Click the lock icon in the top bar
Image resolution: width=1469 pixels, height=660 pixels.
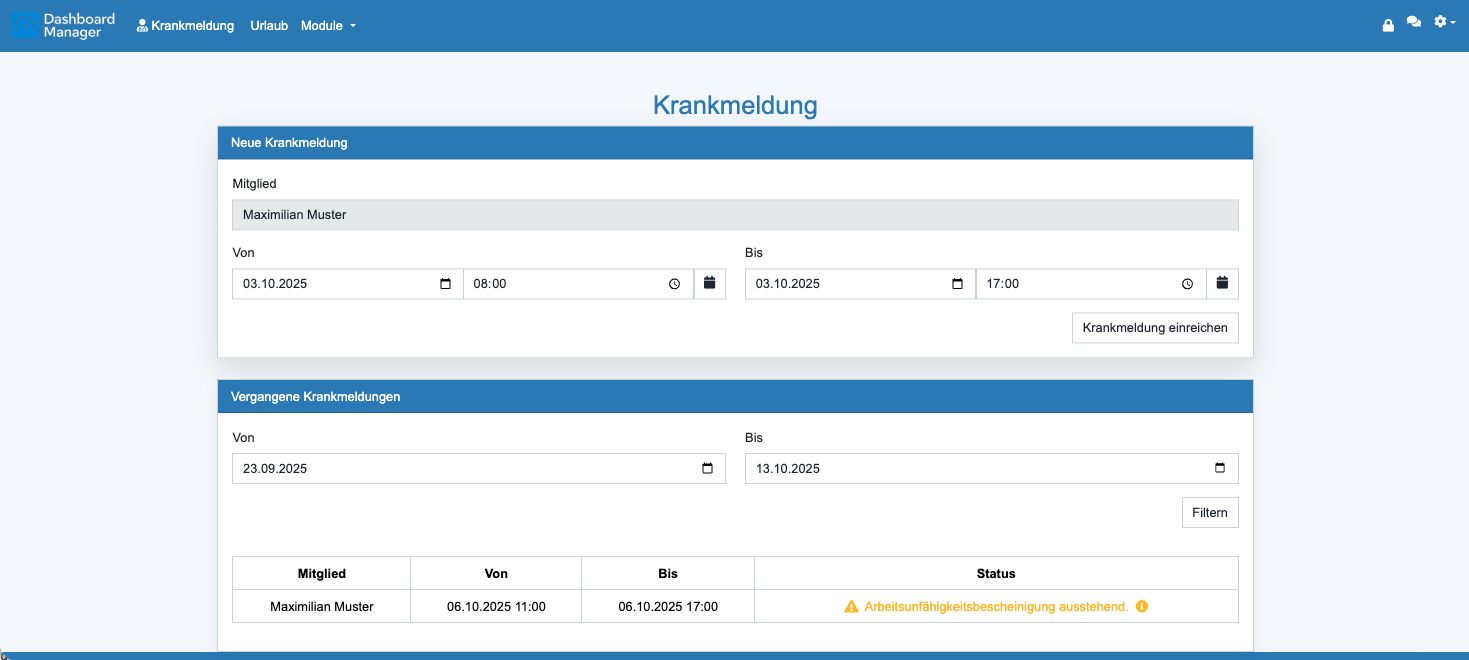1388,25
